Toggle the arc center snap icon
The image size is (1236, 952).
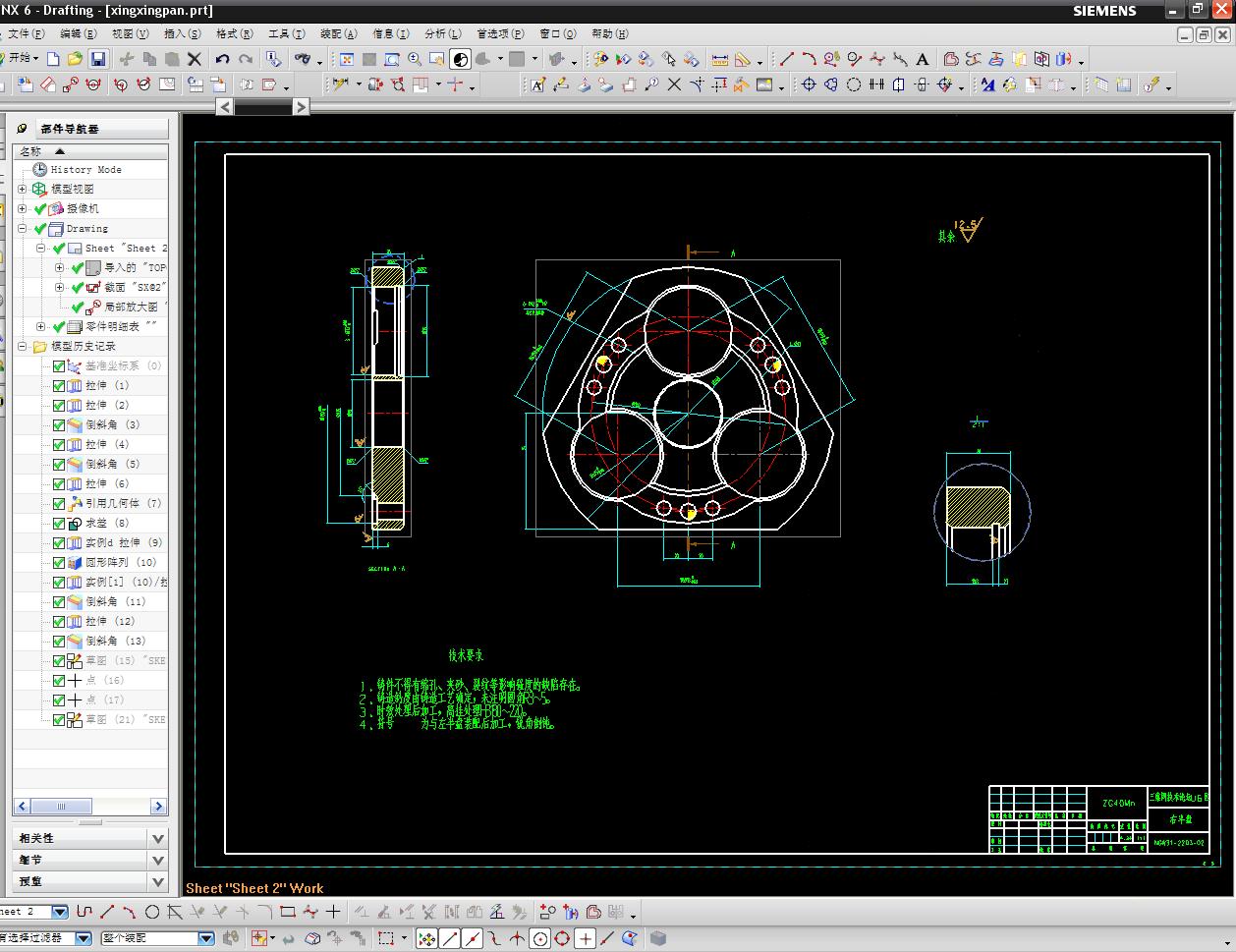[x=540, y=938]
